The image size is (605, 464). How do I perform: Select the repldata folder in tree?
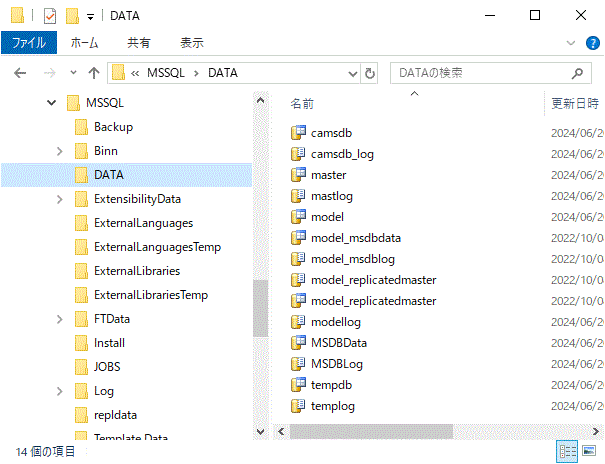[x=115, y=415]
